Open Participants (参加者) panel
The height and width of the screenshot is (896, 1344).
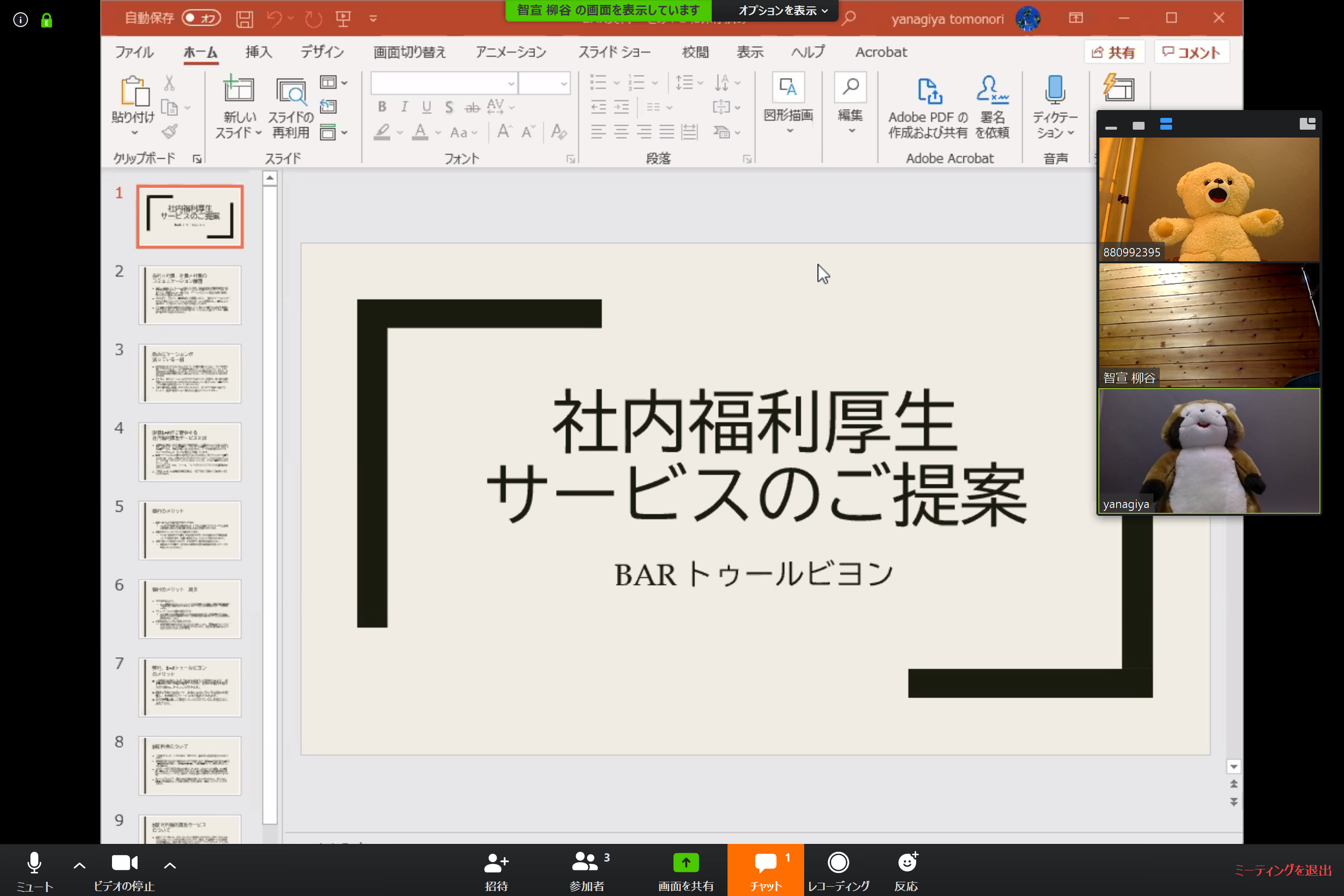(x=588, y=870)
